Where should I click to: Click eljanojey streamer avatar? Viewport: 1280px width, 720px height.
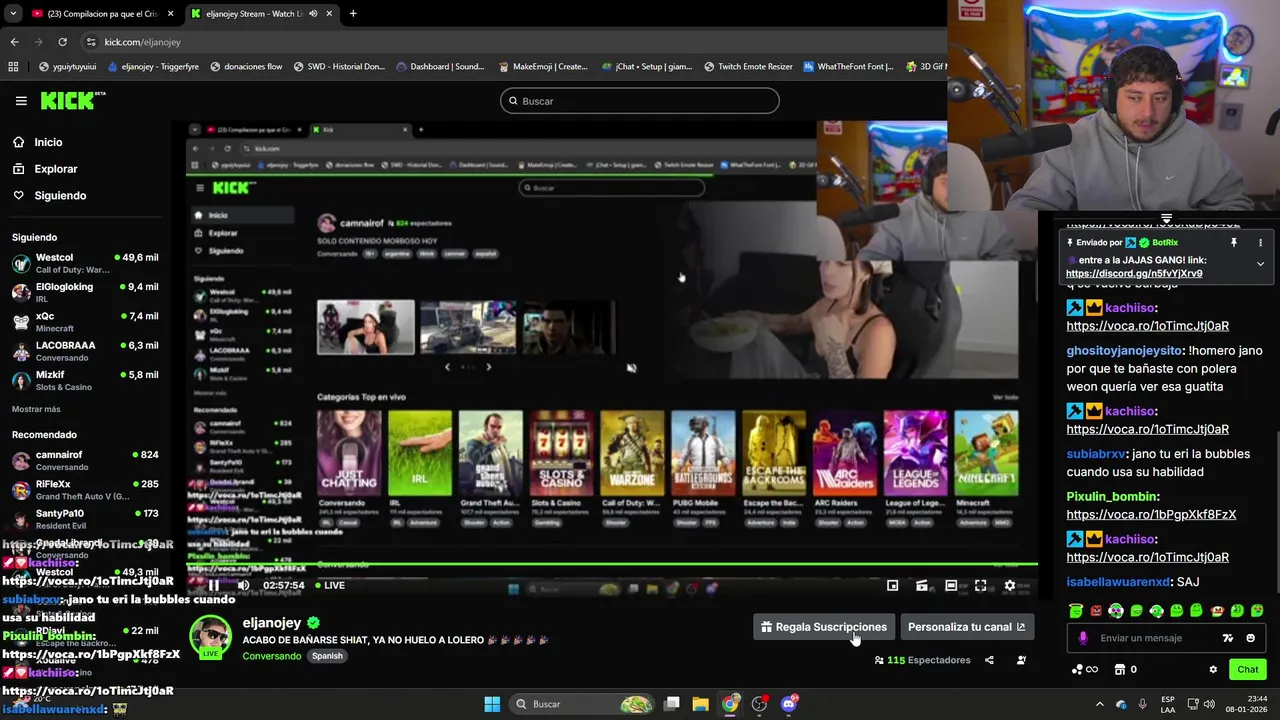(x=211, y=638)
